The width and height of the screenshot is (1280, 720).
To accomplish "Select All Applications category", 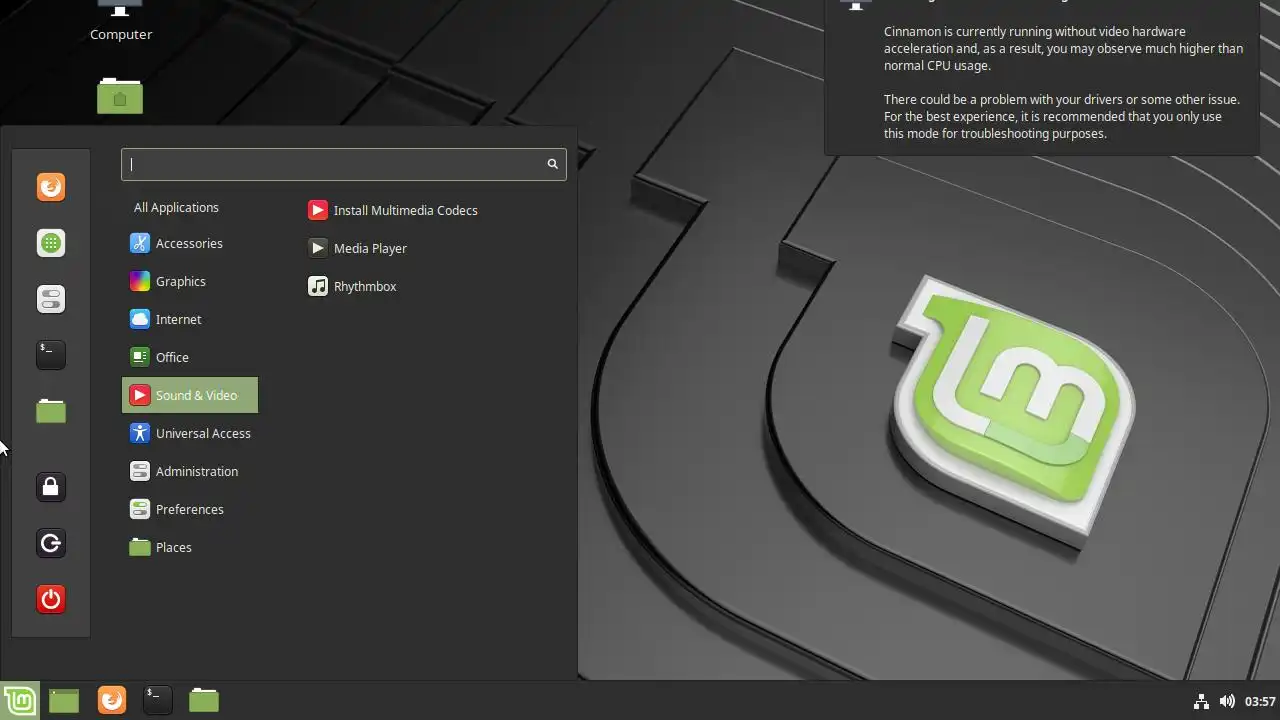I will [190, 207].
